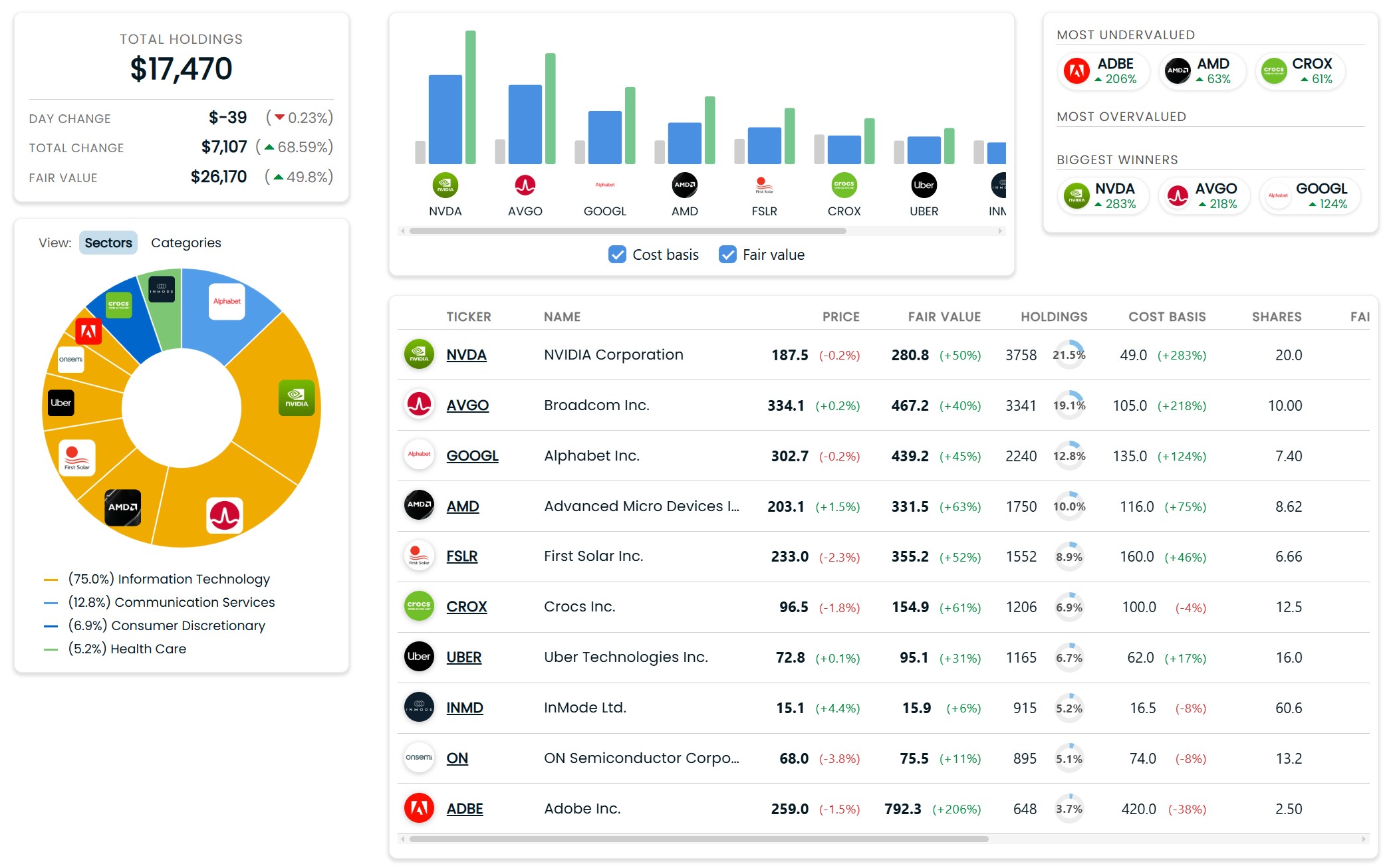This screenshot has height=868, width=1395.
Task: Uncheck the Cost basis checkbox
Action: tap(617, 255)
